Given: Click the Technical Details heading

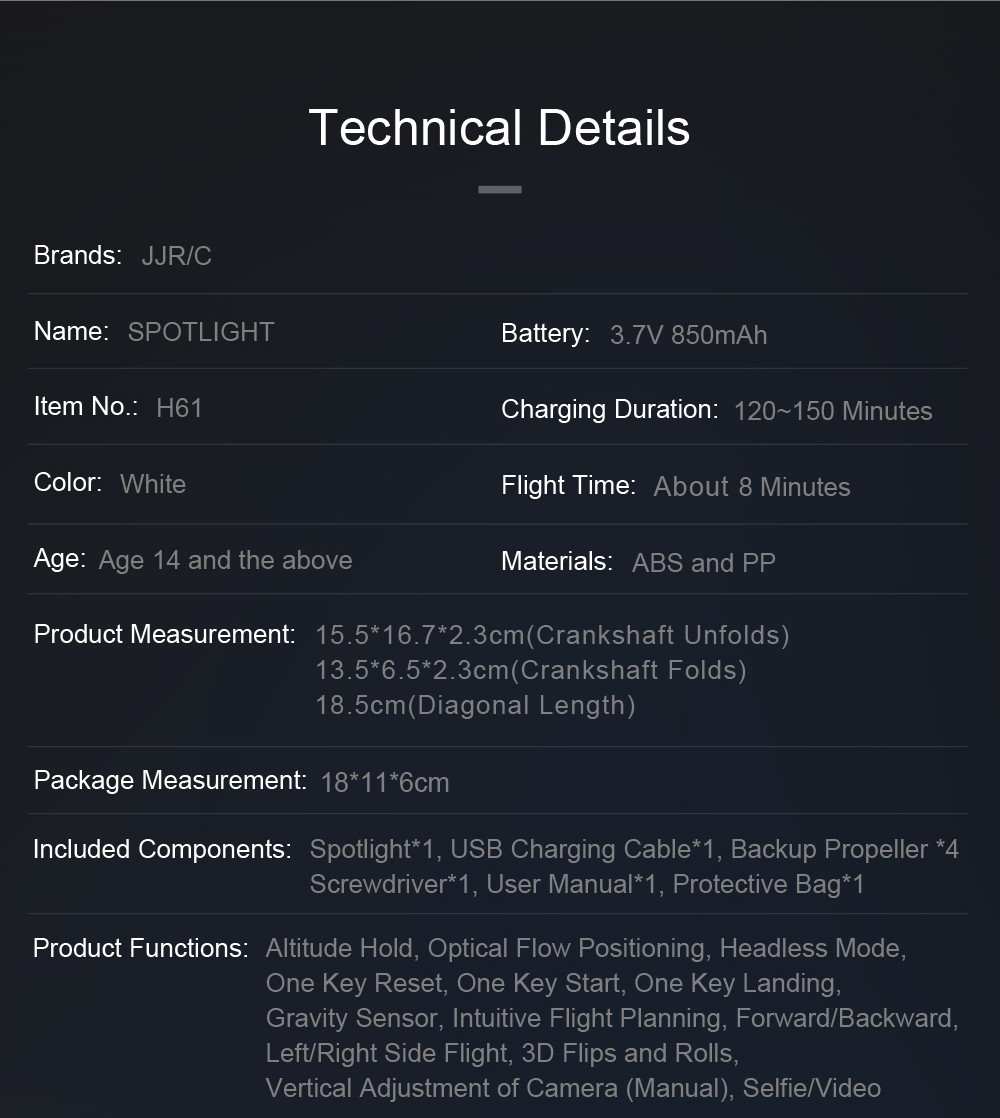Looking at the screenshot, I should (x=499, y=128).
